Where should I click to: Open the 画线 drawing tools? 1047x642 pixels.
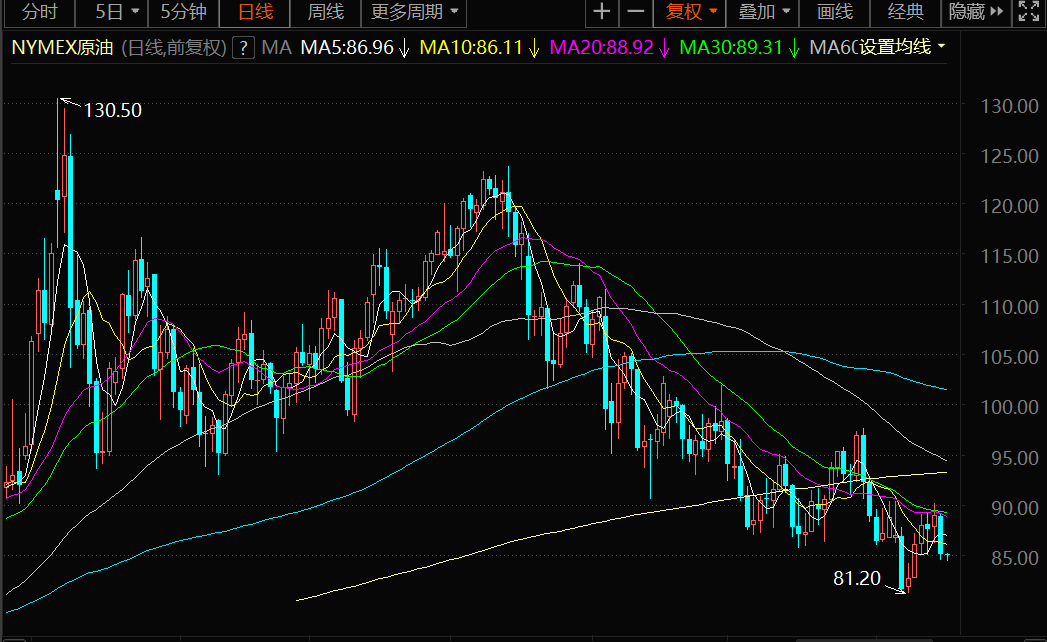835,12
